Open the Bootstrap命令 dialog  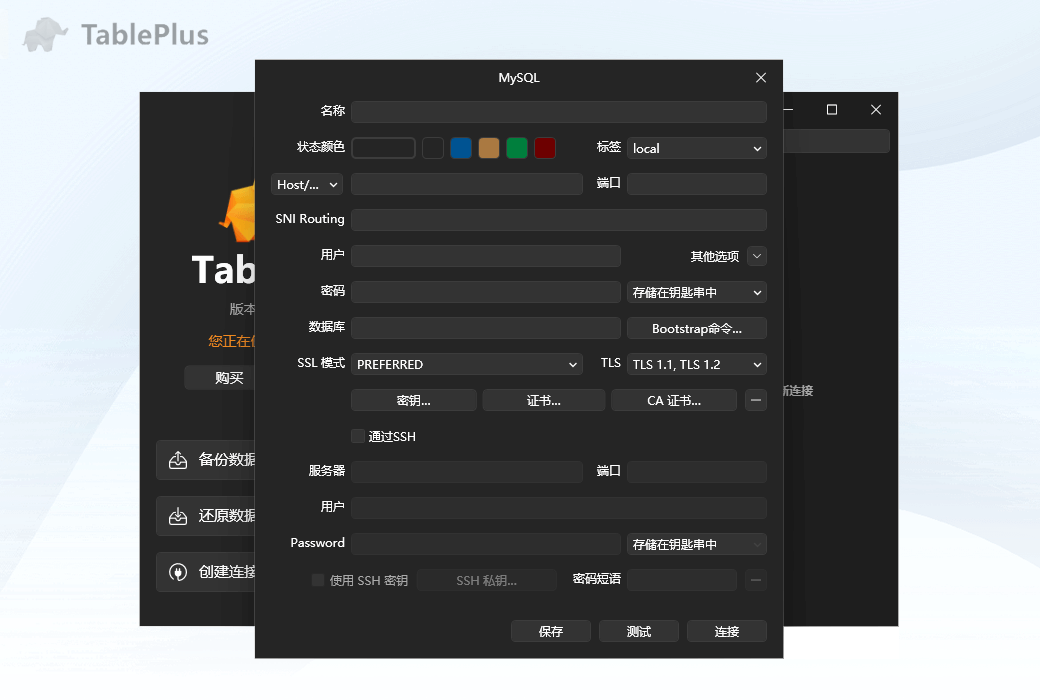[x=696, y=328]
